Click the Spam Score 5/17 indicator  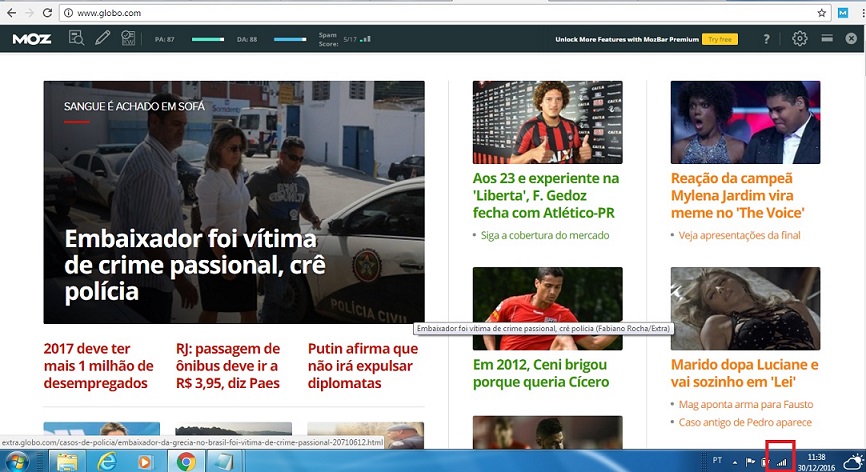pos(345,39)
